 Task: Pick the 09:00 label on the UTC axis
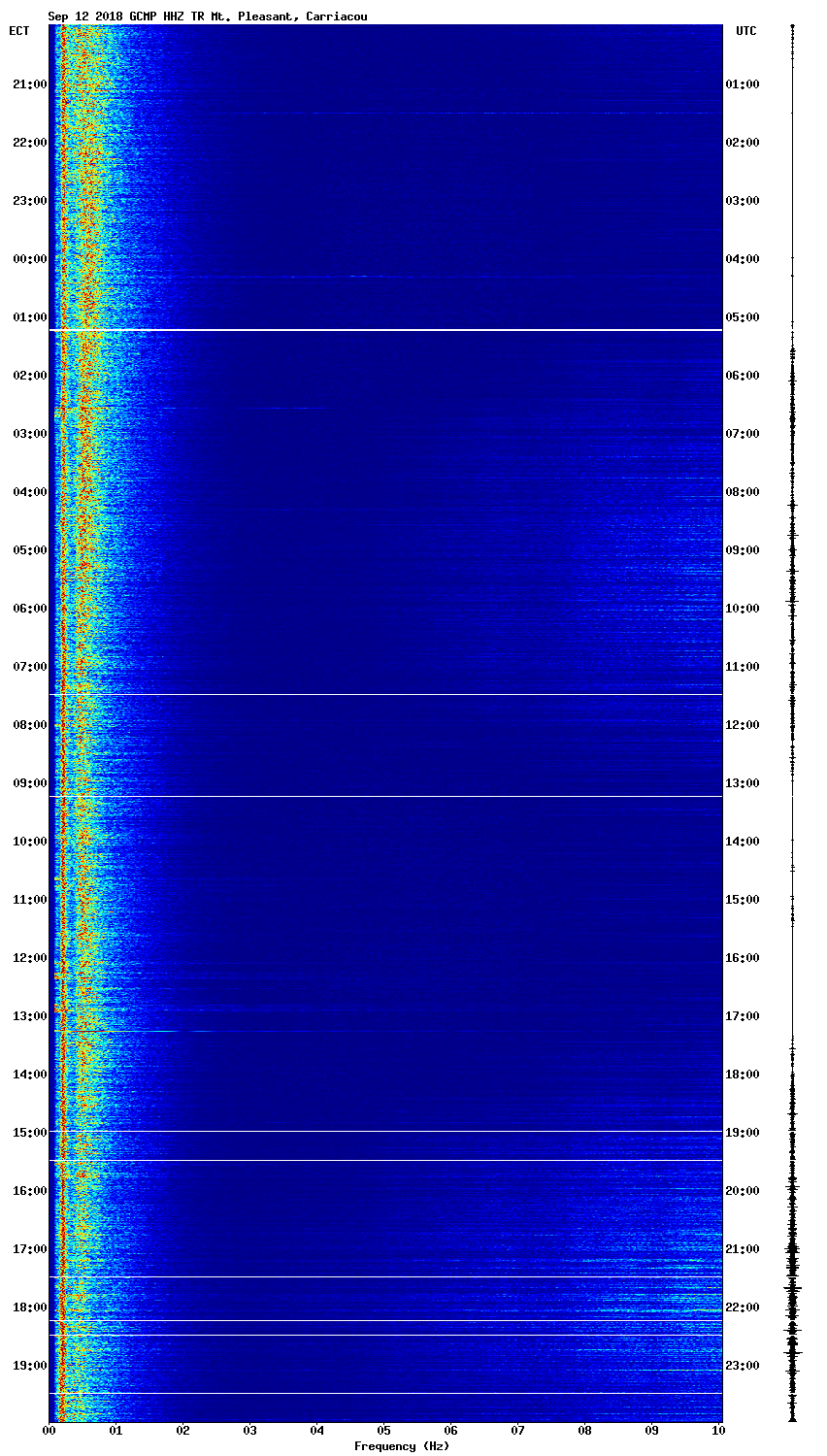pos(743,550)
